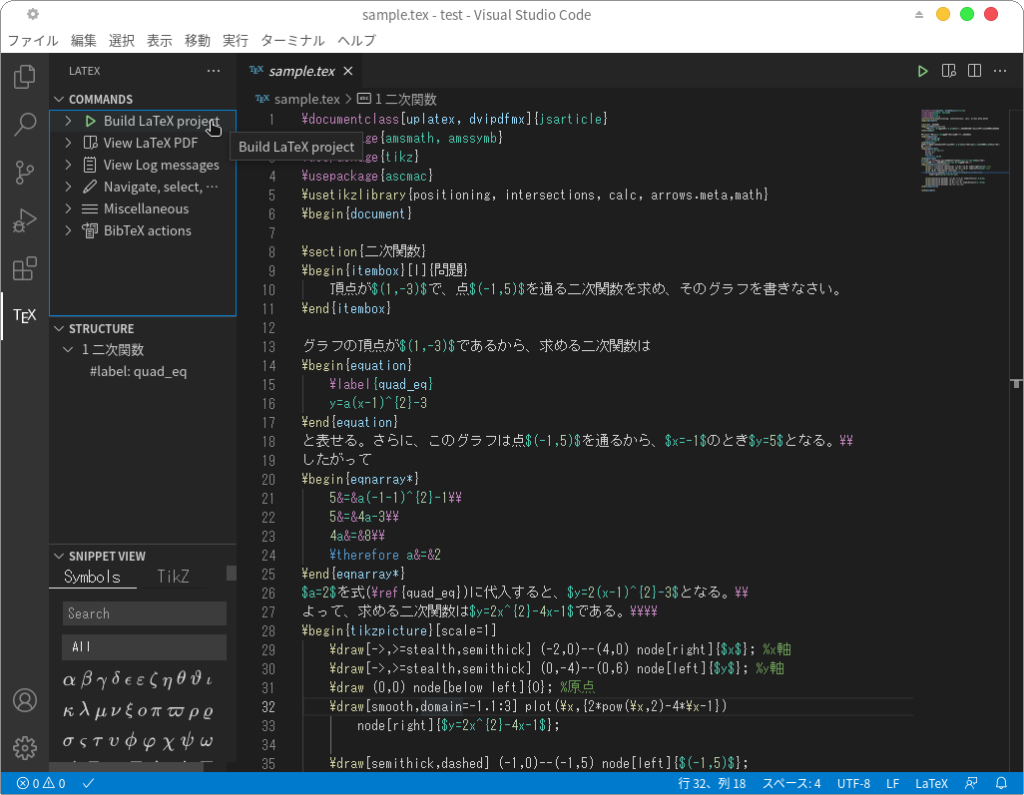Open the ターミナル menu
Image resolution: width=1024 pixels, height=795 pixels.
(x=292, y=40)
